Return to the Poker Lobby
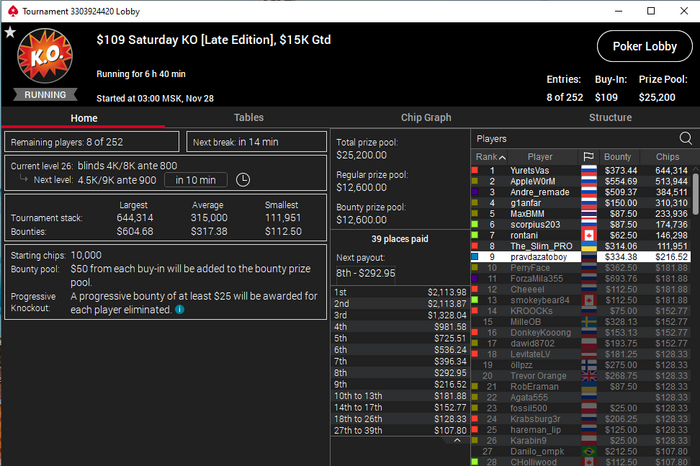 pyautogui.click(x=645, y=46)
